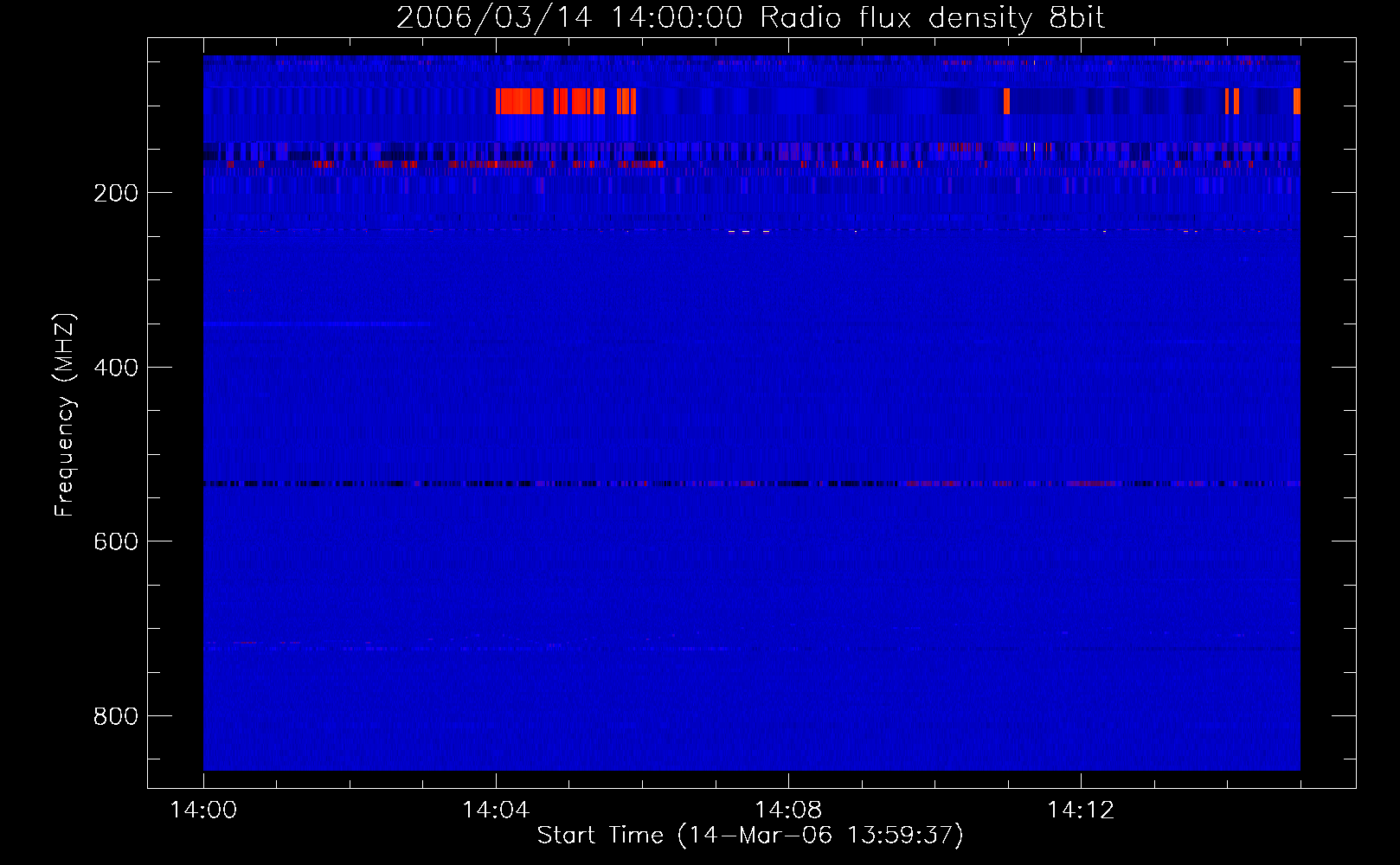Click the 800 frequency tick label
This screenshot has height=865, width=1400.
tap(116, 716)
